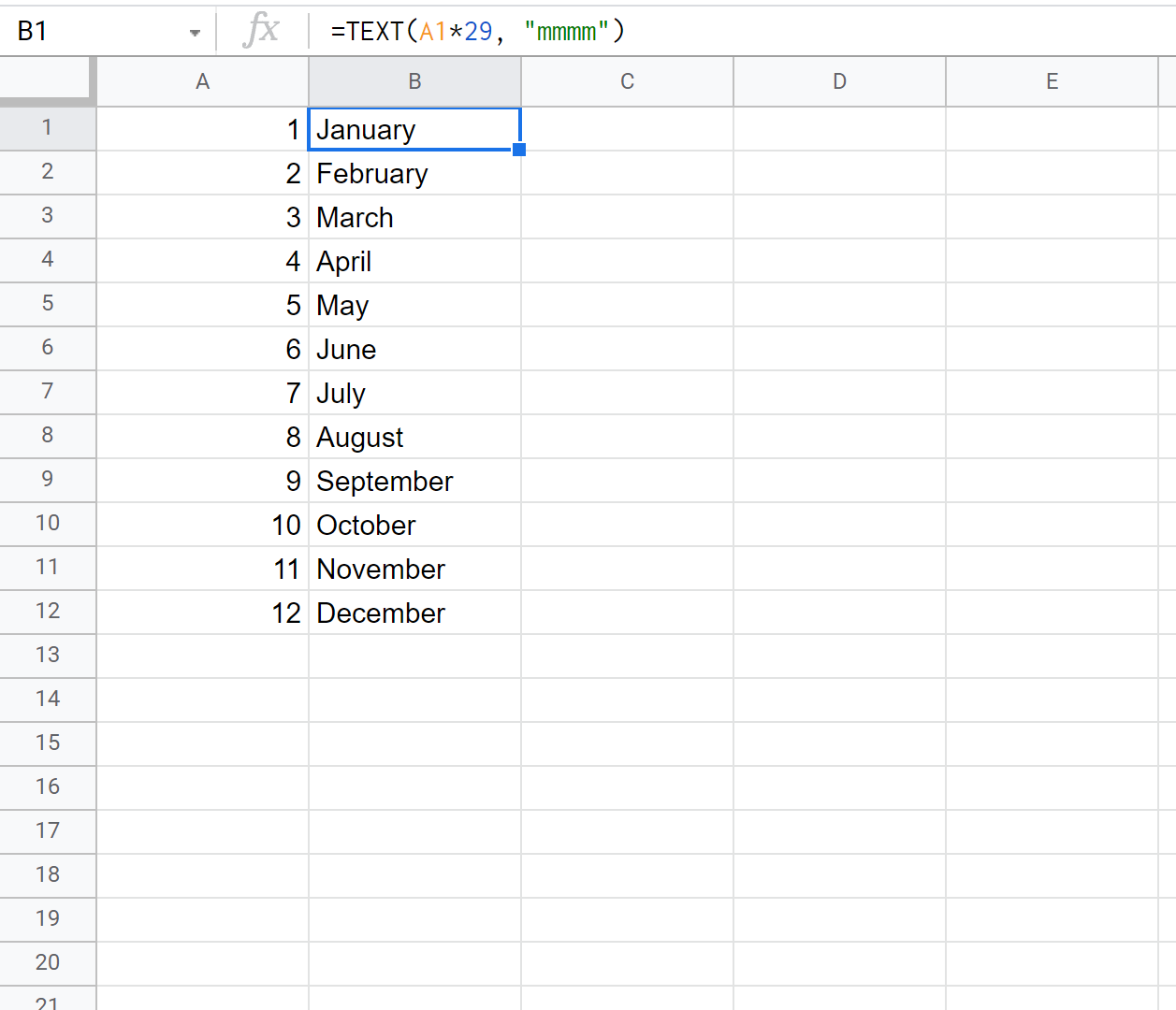Click the fx function icon
1176x1010 pixels.
(x=261, y=31)
